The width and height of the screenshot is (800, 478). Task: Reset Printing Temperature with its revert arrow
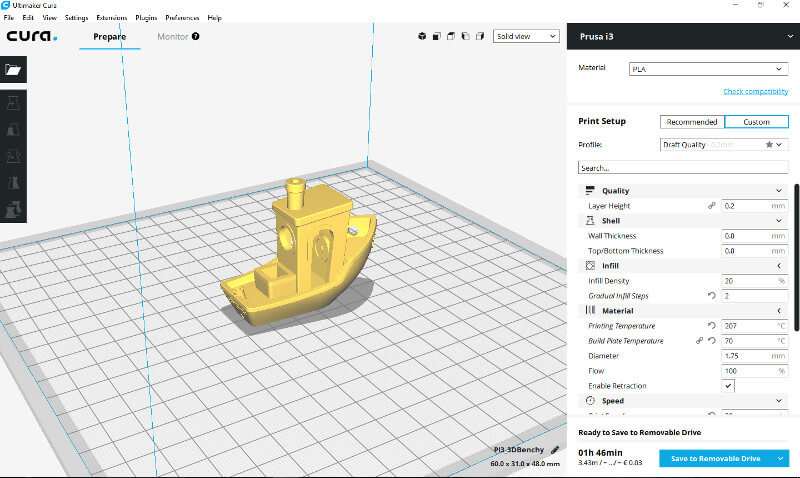[x=710, y=326]
